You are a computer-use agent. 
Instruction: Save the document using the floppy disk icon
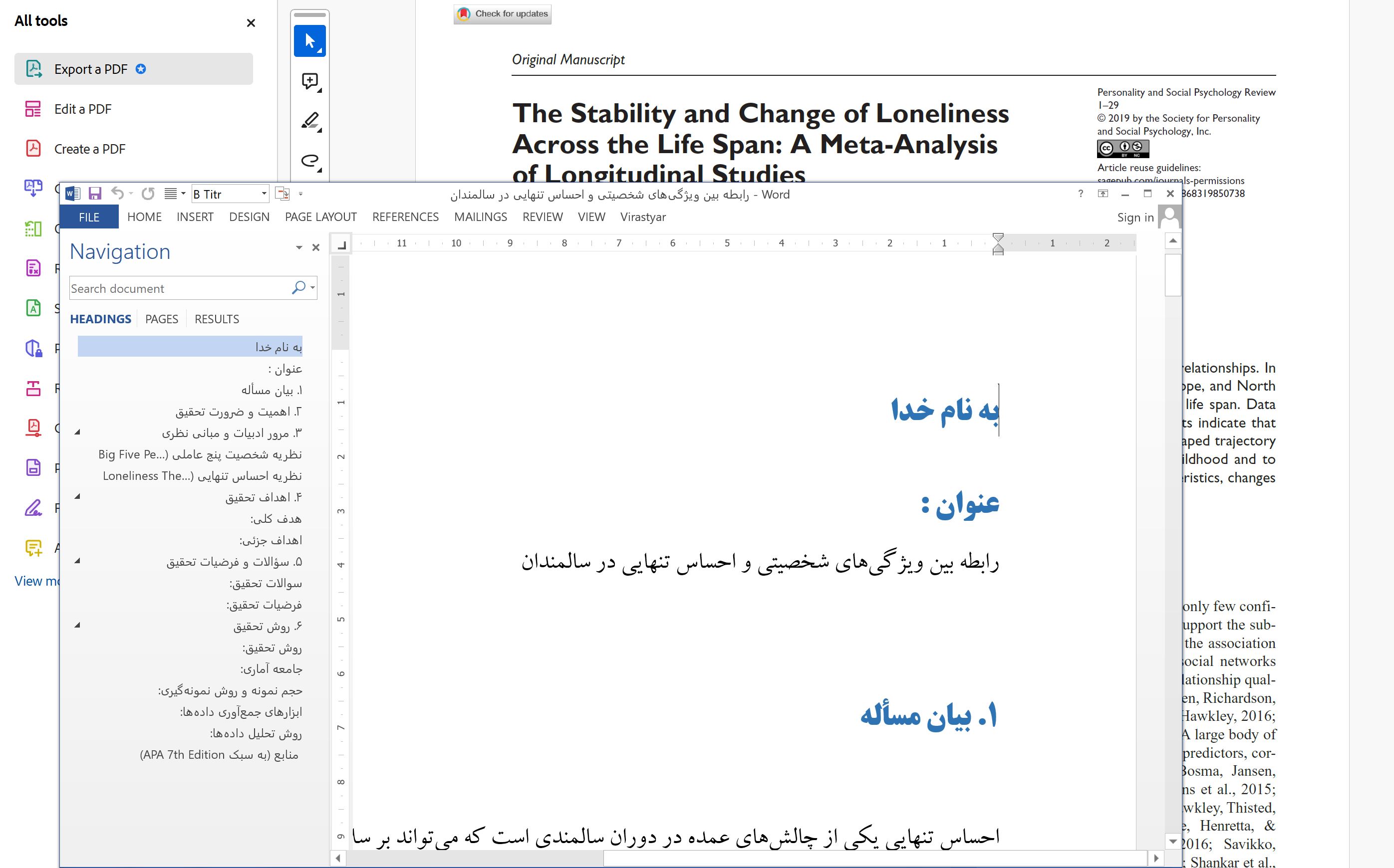(95, 194)
